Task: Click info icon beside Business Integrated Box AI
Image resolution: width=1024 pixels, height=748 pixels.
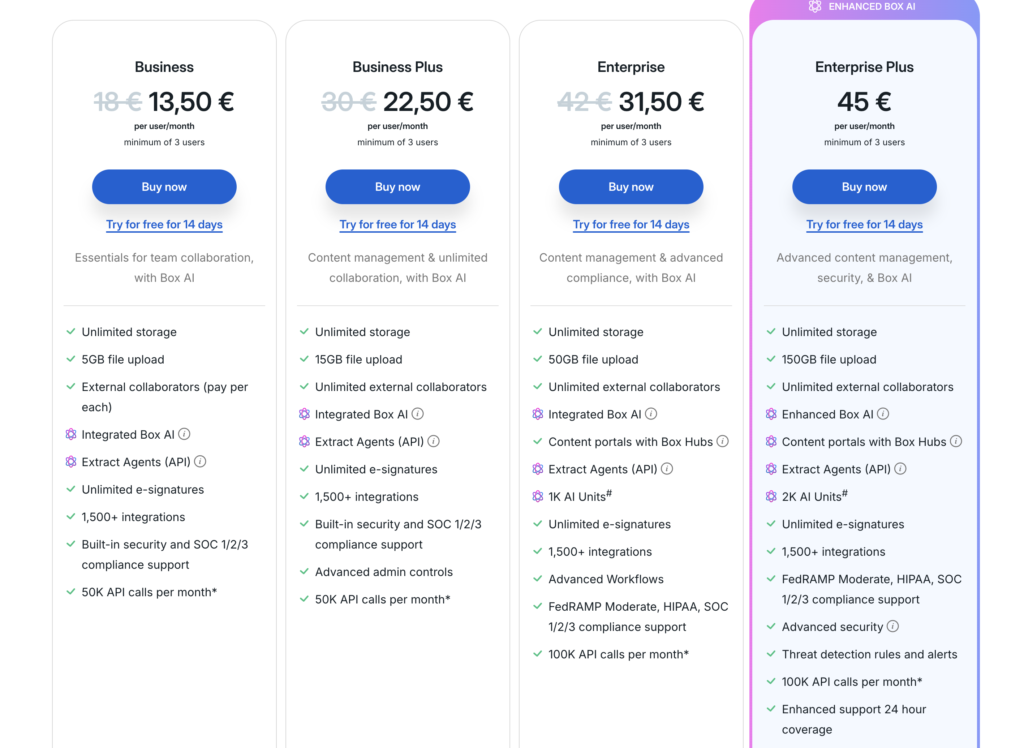Action: pos(184,434)
